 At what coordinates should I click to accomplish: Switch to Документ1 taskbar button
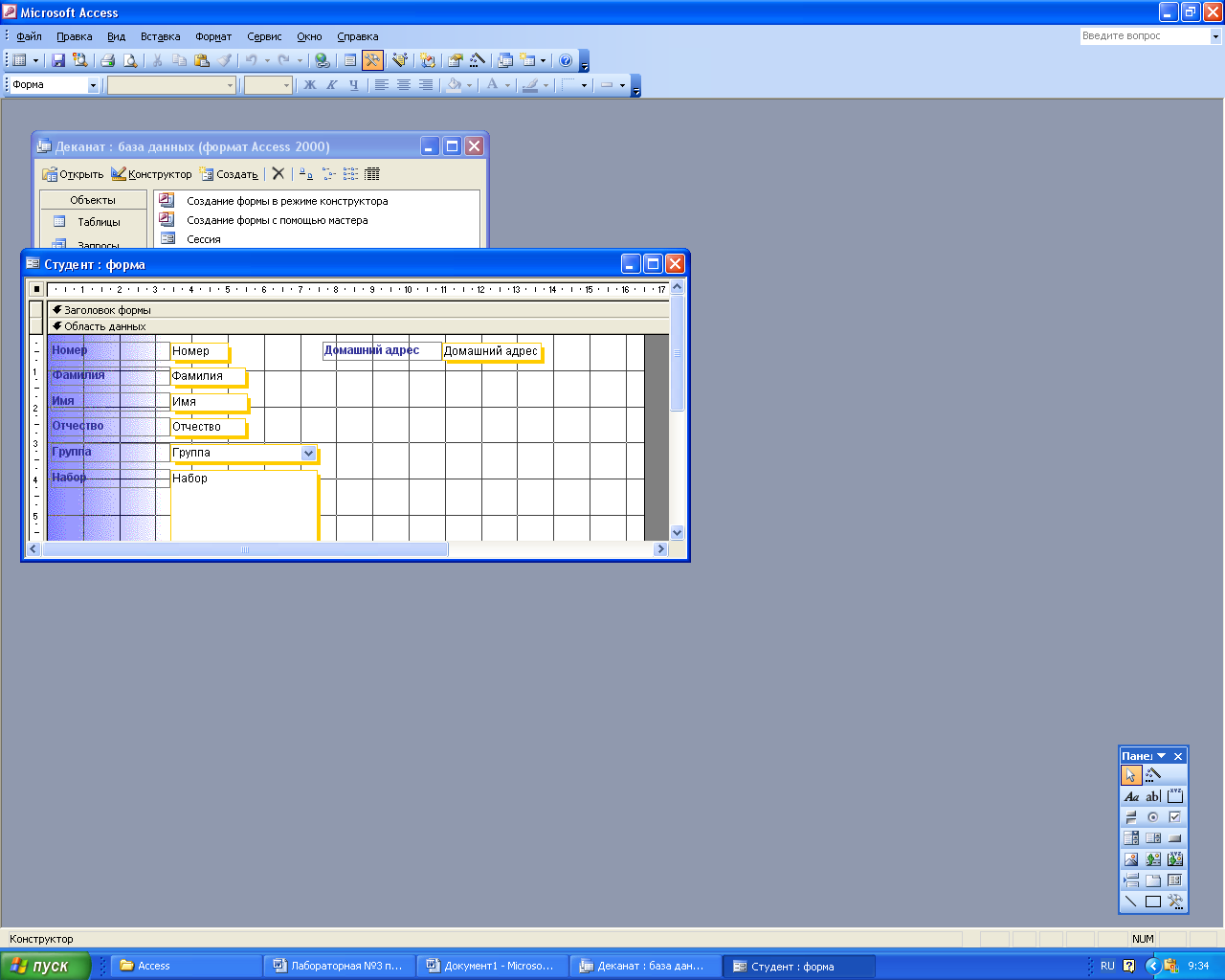pos(492,966)
